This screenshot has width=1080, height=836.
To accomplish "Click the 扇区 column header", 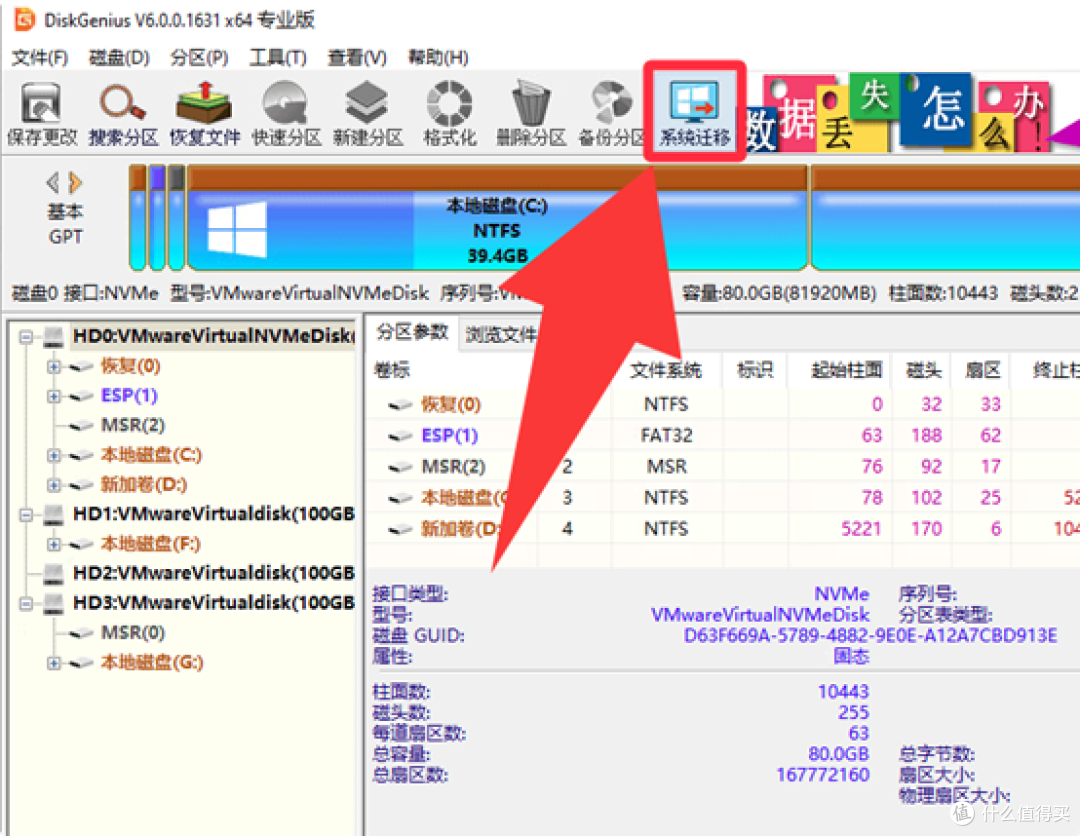I will pyautogui.click(x=982, y=370).
